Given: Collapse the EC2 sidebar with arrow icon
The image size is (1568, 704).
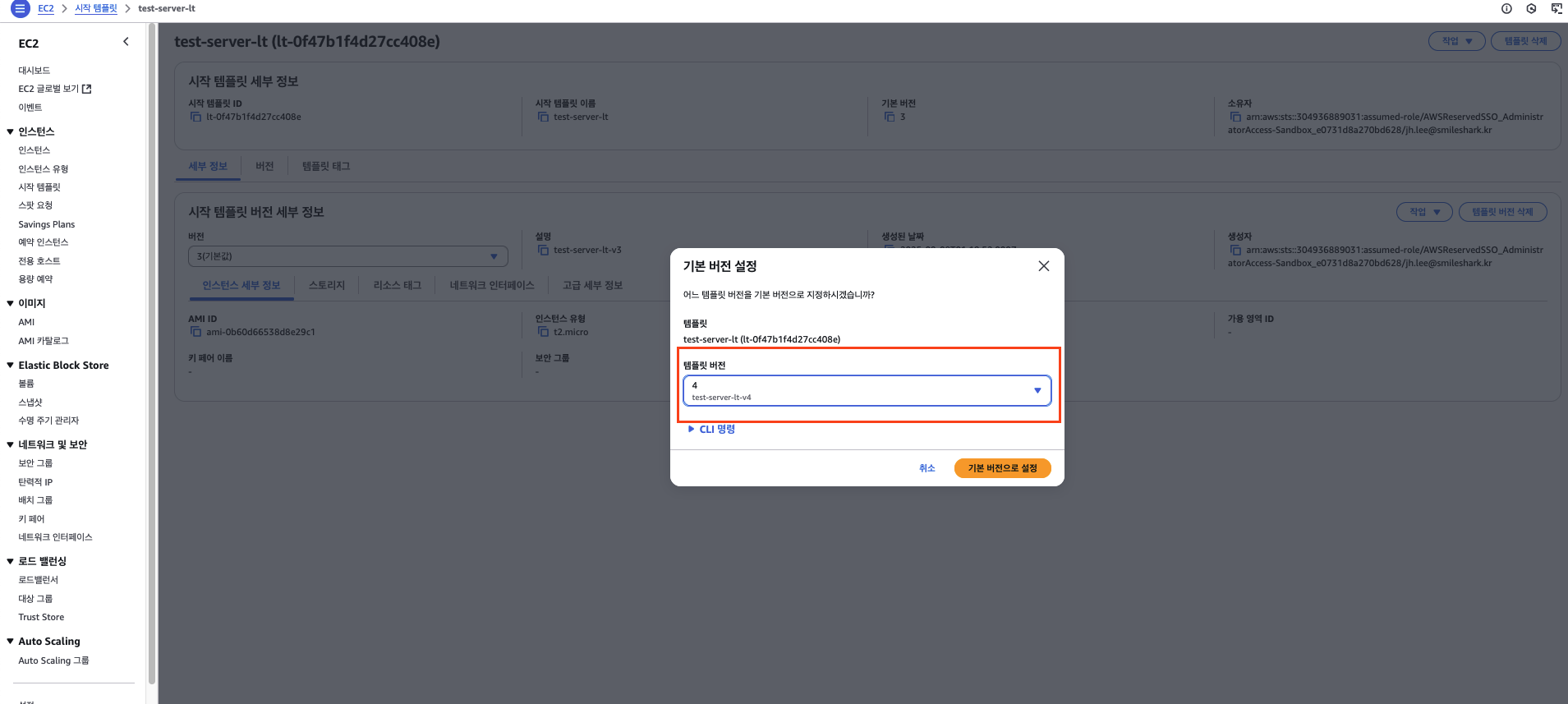Looking at the screenshot, I should click(x=126, y=42).
